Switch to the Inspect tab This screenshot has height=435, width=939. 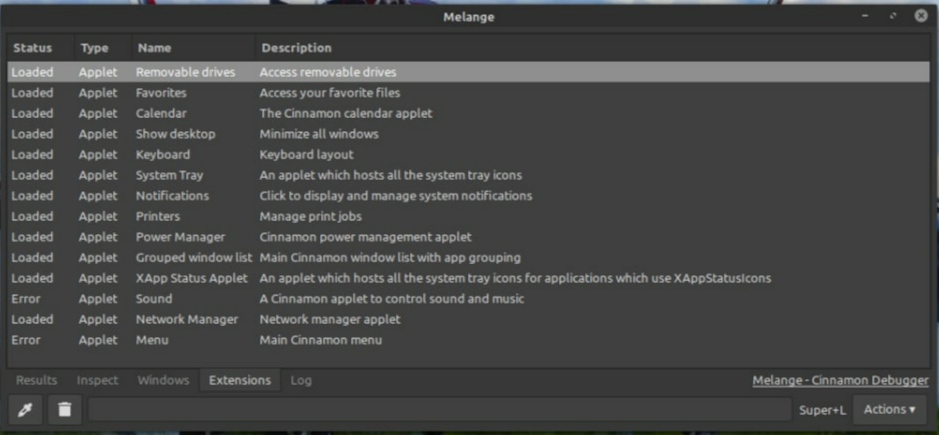tap(98, 380)
